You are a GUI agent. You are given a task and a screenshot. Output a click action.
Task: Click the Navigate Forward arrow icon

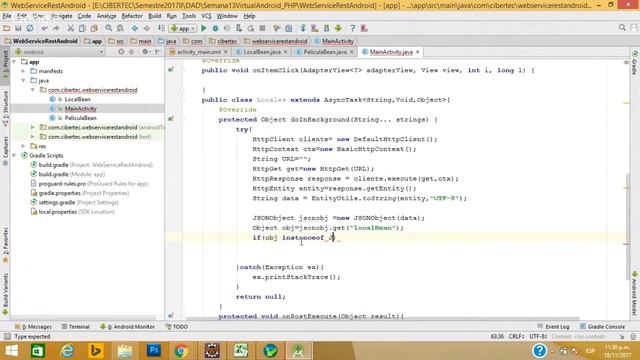pos(147,28)
